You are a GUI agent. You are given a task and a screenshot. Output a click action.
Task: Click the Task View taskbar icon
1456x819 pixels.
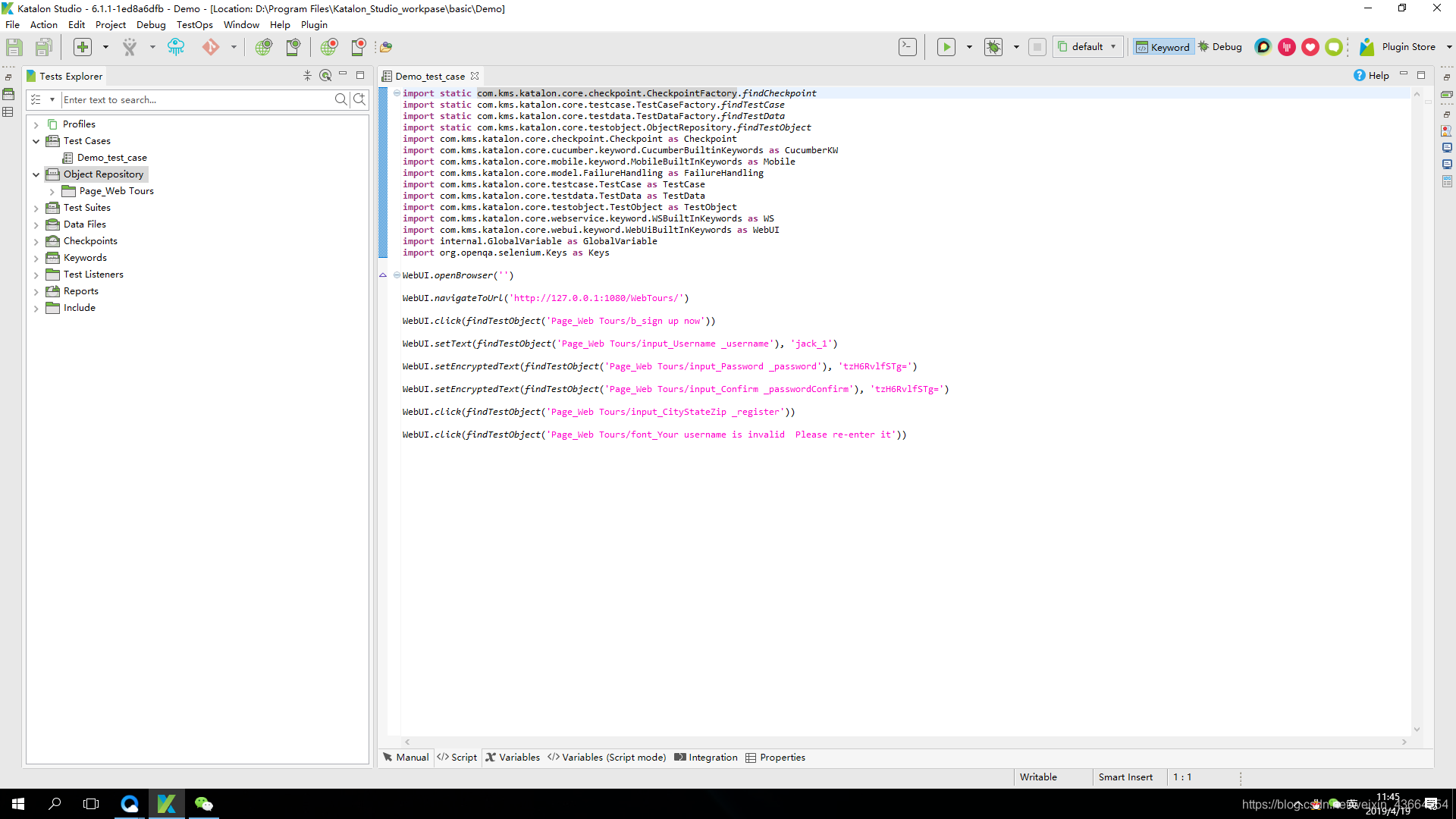pos(91,804)
